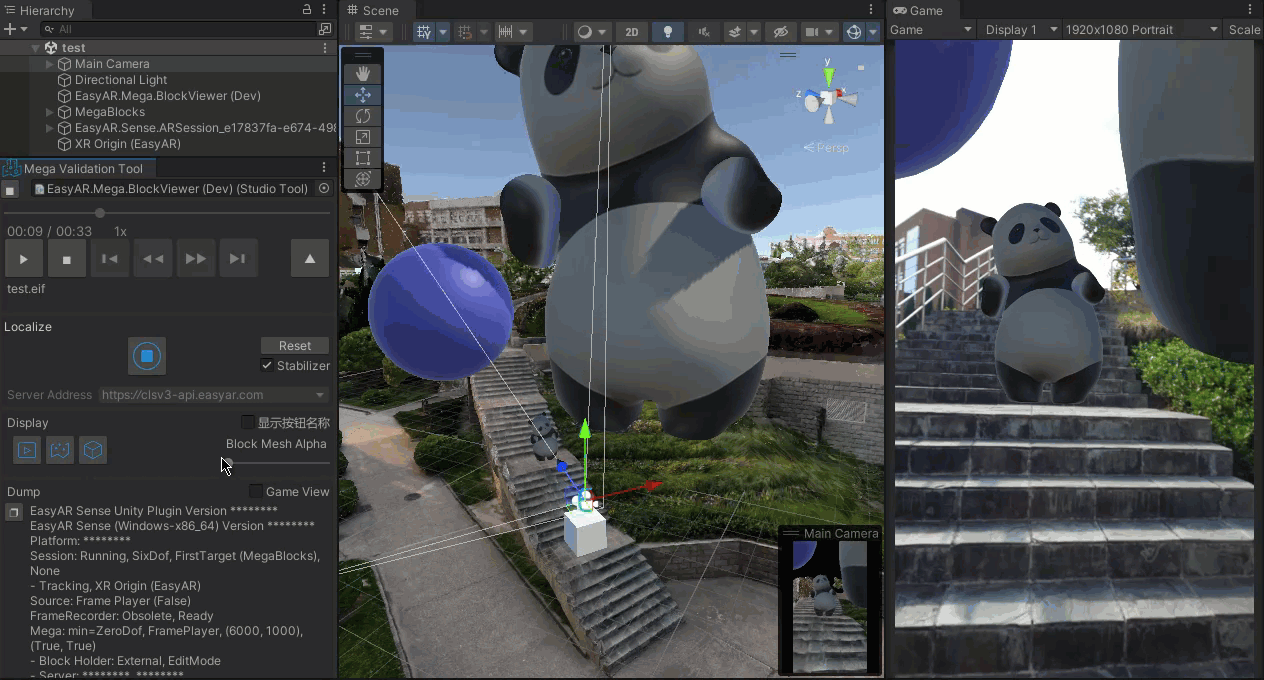Switch to the Game tab
The height and width of the screenshot is (680, 1264).
[919, 10]
